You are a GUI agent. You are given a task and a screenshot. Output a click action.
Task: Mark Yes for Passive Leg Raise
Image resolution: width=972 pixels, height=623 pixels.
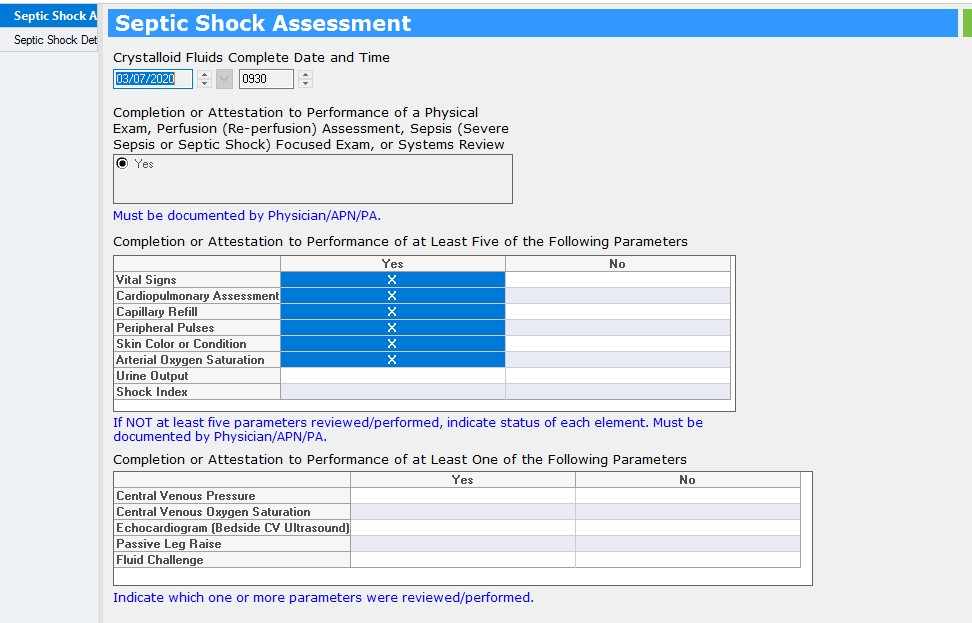pyautogui.click(x=462, y=544)
